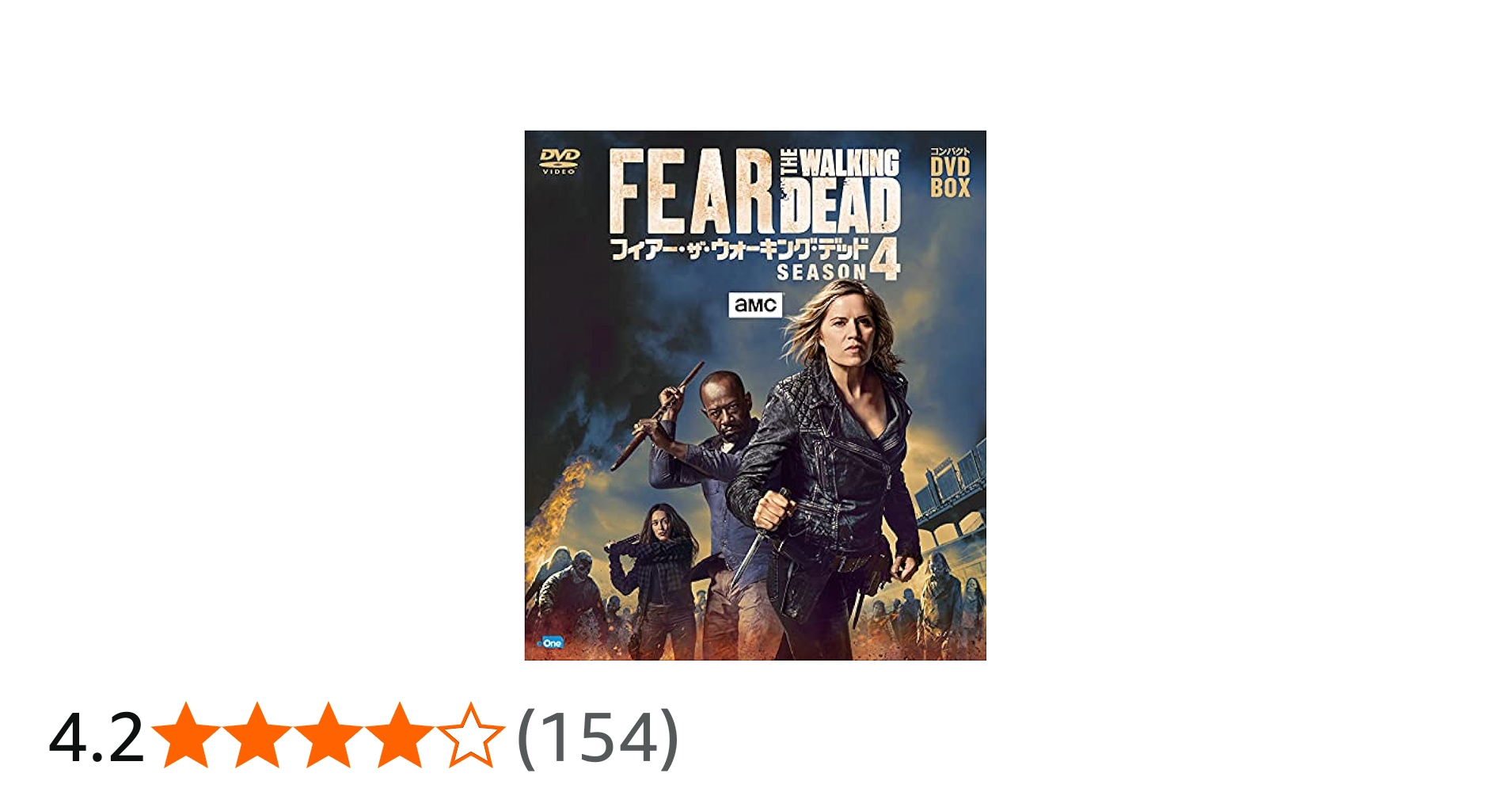The width and height of the screenshot is (1512, 792).
Task: Click the Japanese katakana title text
Action: pyautogui.click(x=739, y=249)
